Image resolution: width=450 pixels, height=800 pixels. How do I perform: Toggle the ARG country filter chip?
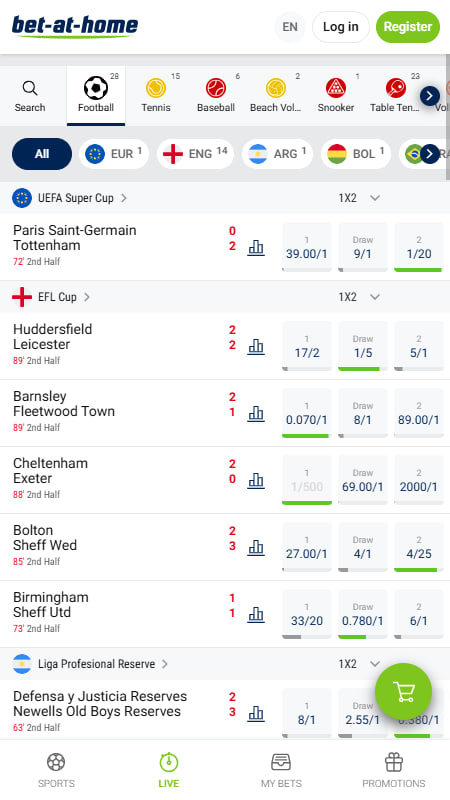click(277, 154)
